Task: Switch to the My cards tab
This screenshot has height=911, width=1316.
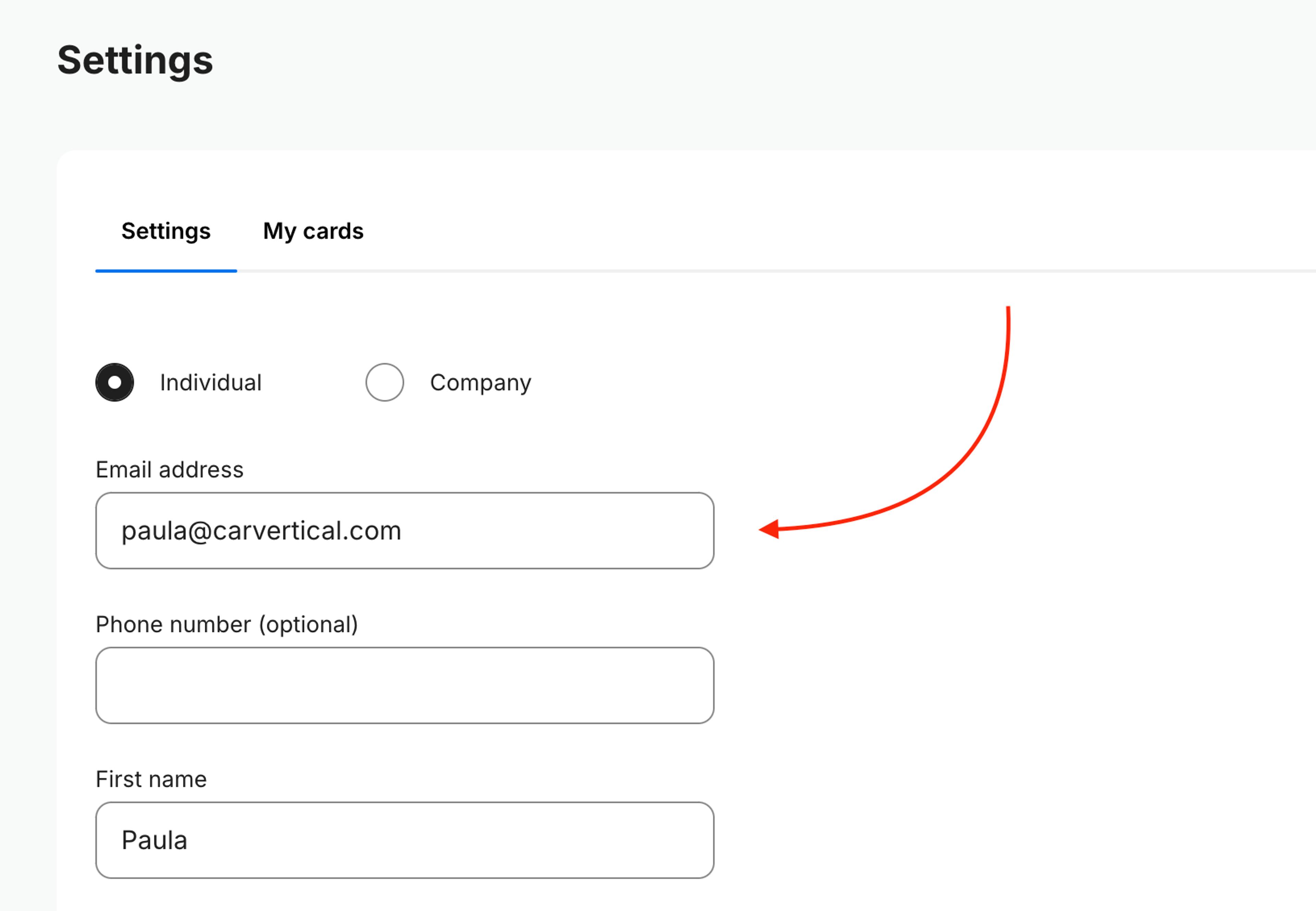Action: [x=313, y=231]
